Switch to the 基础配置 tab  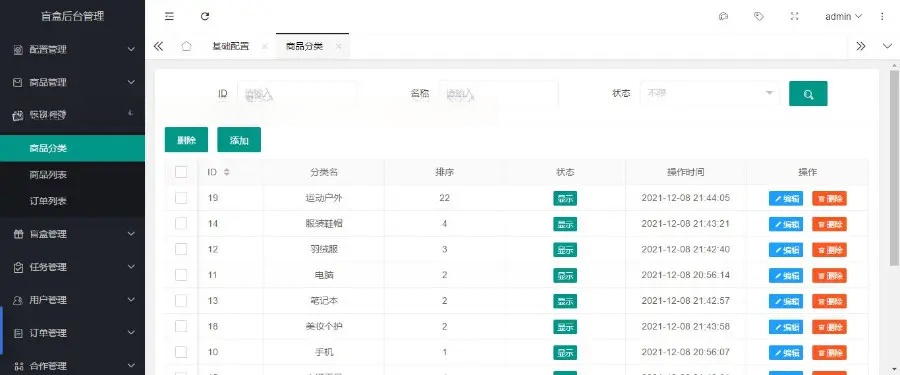point(230,47)
